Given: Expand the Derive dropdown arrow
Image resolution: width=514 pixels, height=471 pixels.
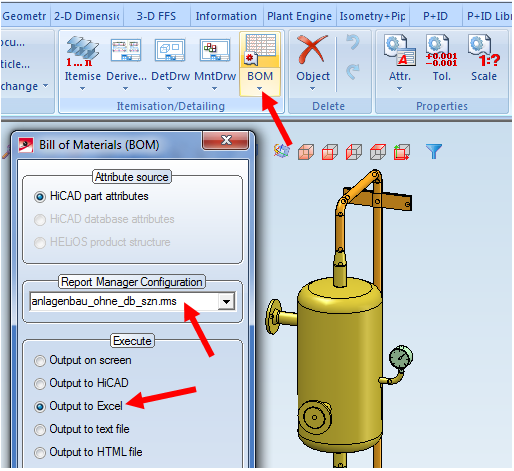Looking at the screenshot, I should (125, 89).
